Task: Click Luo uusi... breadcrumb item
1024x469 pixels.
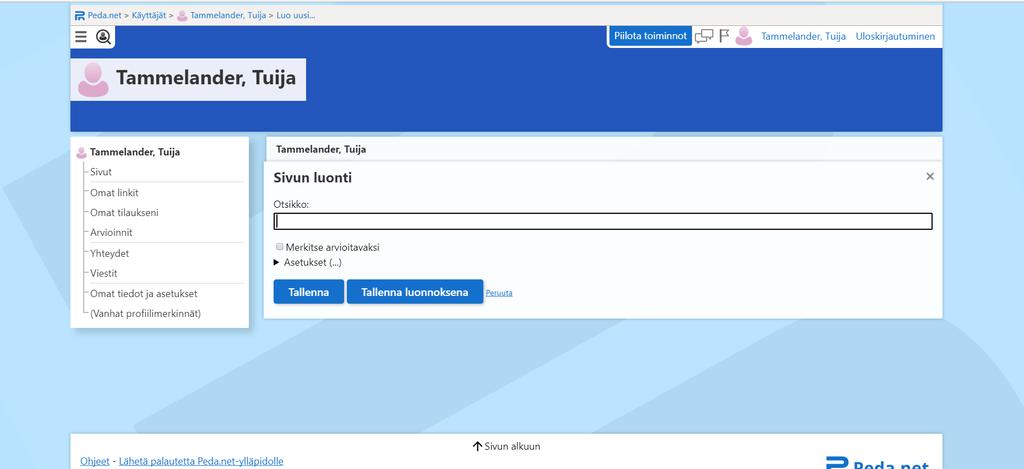Action: coord(296,15)
